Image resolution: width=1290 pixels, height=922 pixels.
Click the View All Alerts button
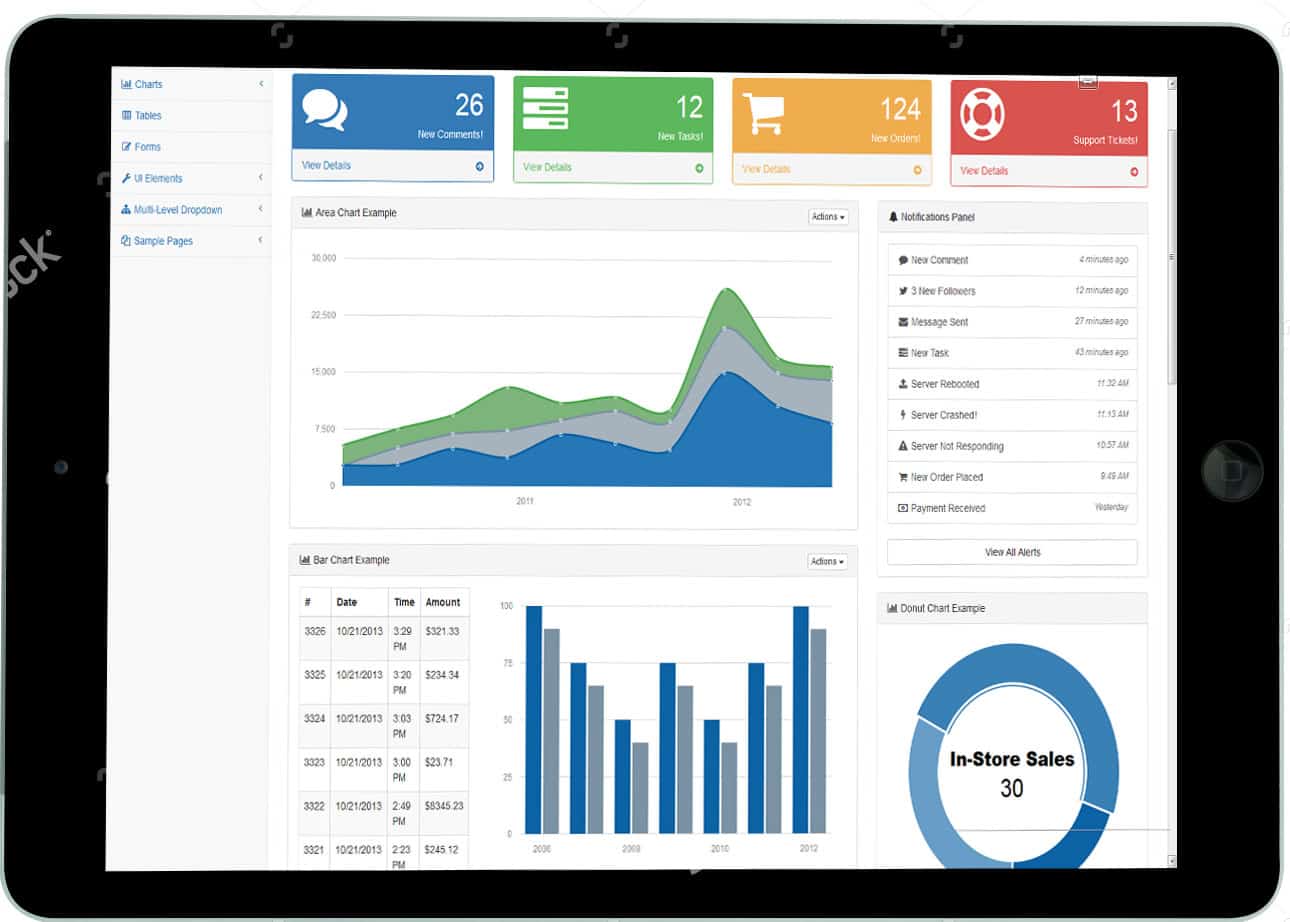pyautogui.click(x=1012, y=552)
